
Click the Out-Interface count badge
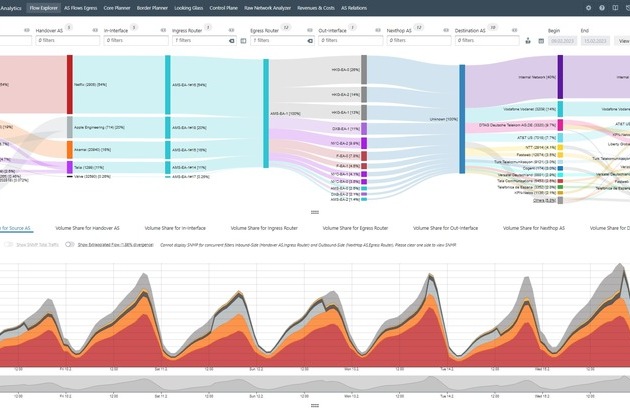(x=352, y=27)
